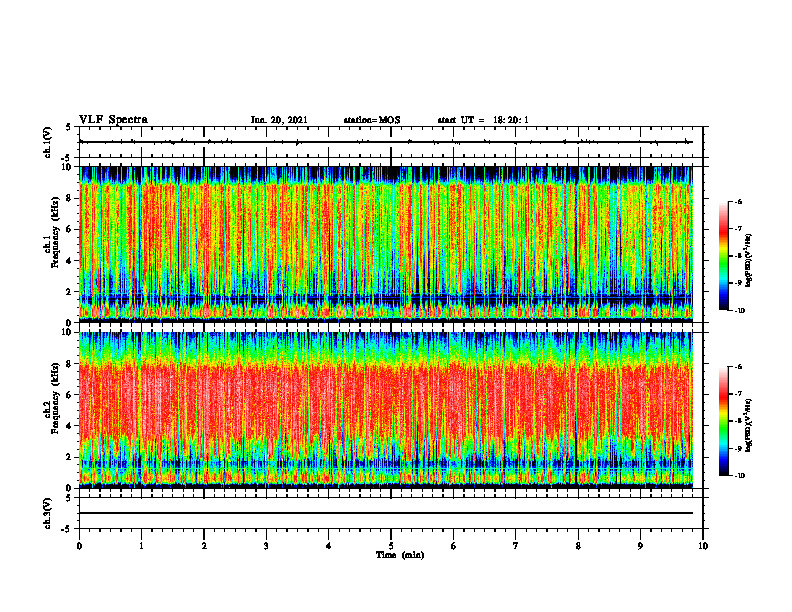Click the time axis tick label '9'
Viewport: 792px width, 612px height.
point(640,546)
